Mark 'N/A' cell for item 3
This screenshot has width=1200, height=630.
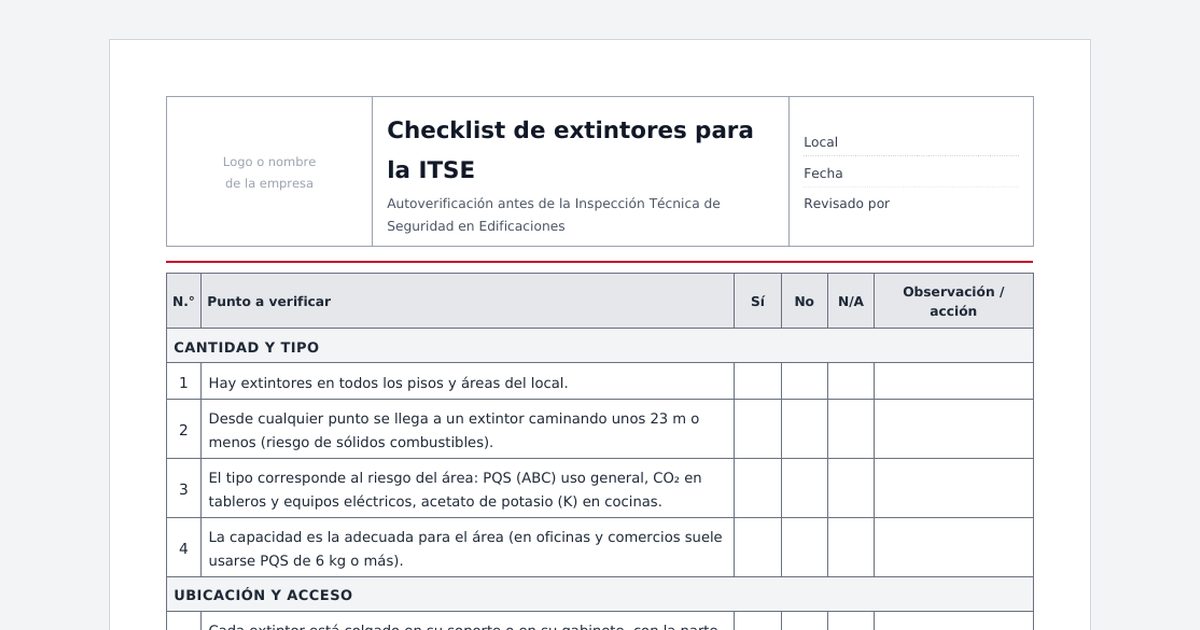click(x=851, y=489)
